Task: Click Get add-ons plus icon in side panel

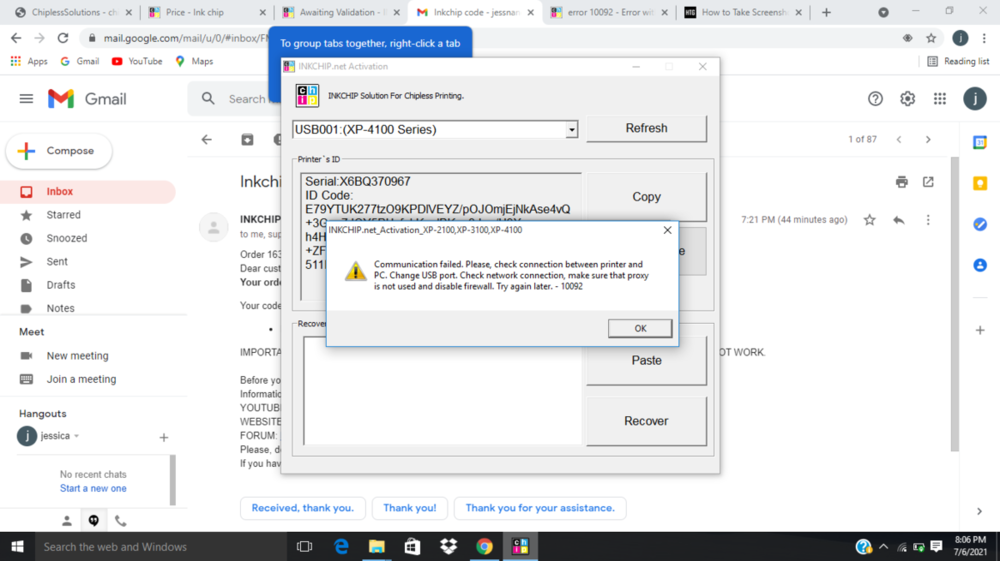Action: pos(980,330)
